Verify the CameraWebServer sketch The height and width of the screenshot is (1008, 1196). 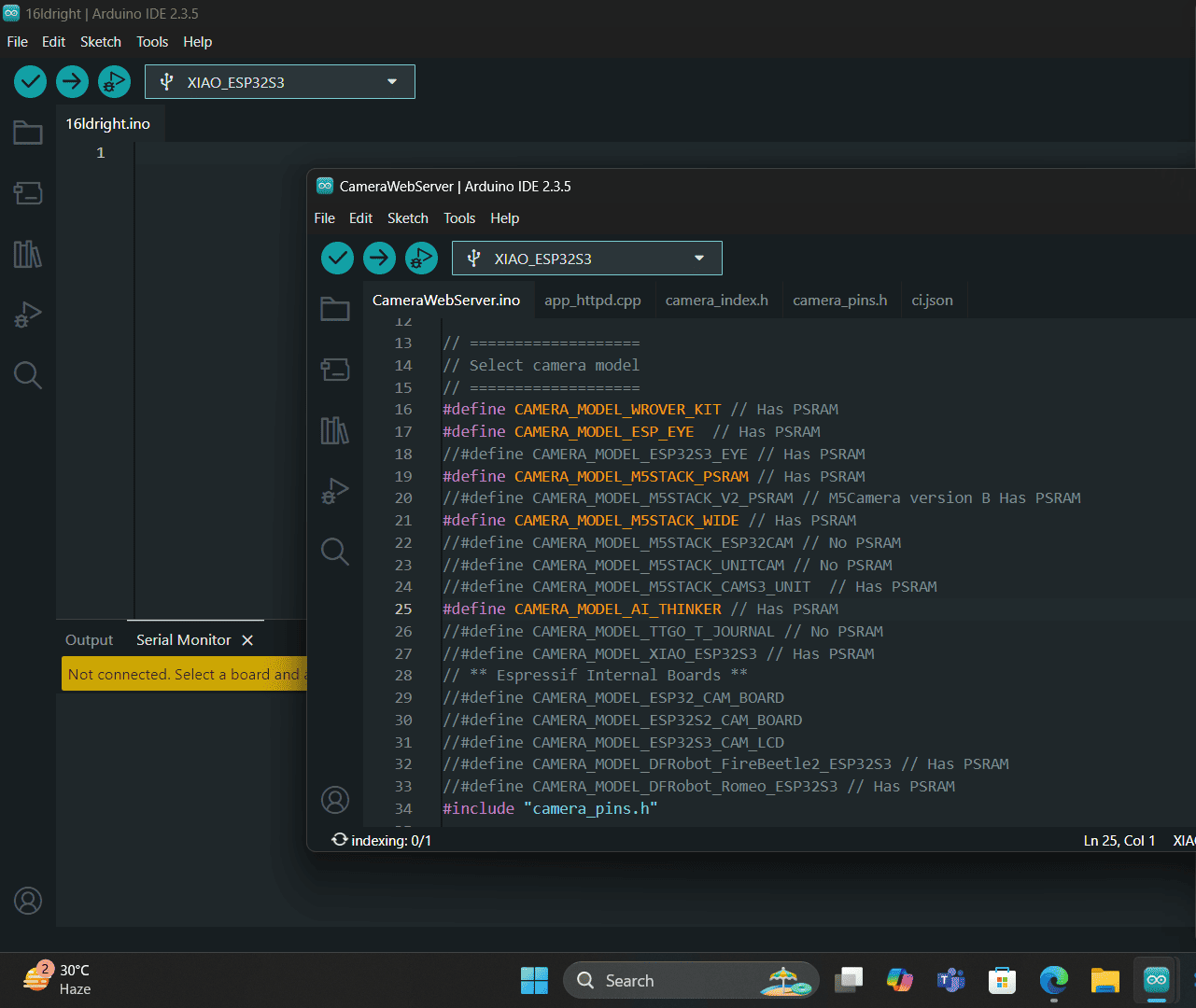337,259
